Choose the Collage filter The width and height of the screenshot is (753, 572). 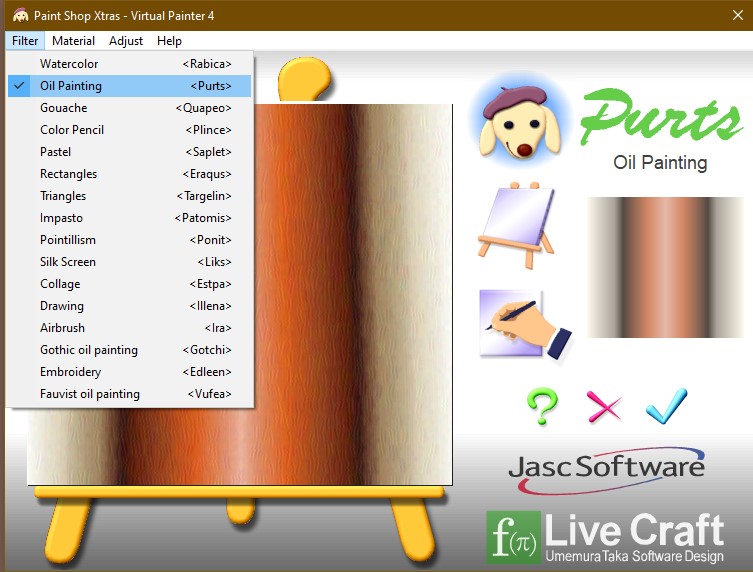pos(130,284)
